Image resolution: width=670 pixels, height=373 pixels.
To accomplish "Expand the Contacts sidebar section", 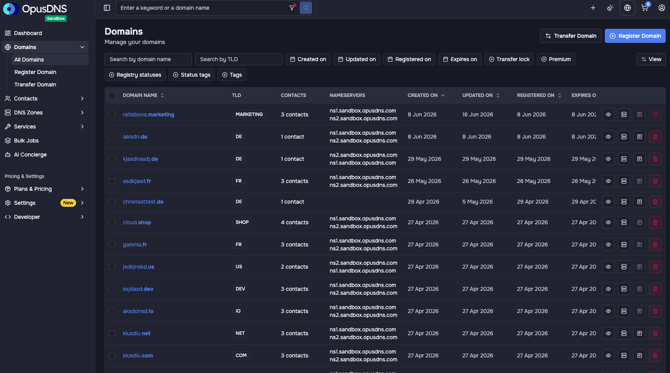I will [x=82, y=98].
